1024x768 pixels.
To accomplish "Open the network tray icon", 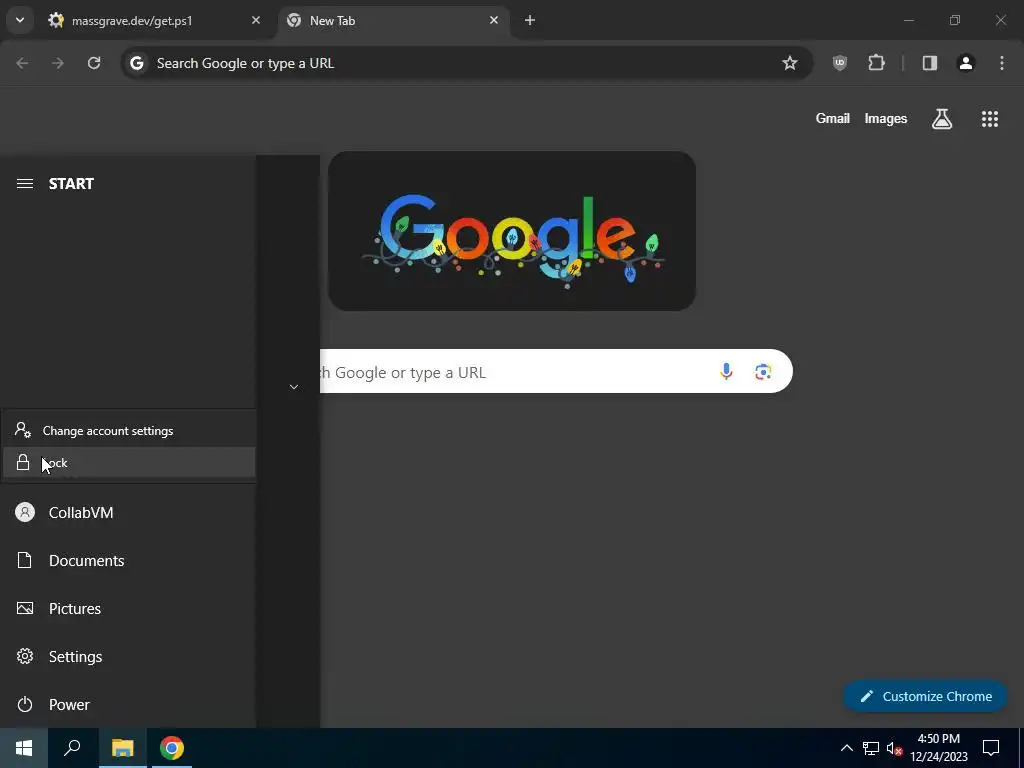I will point(871,748).
